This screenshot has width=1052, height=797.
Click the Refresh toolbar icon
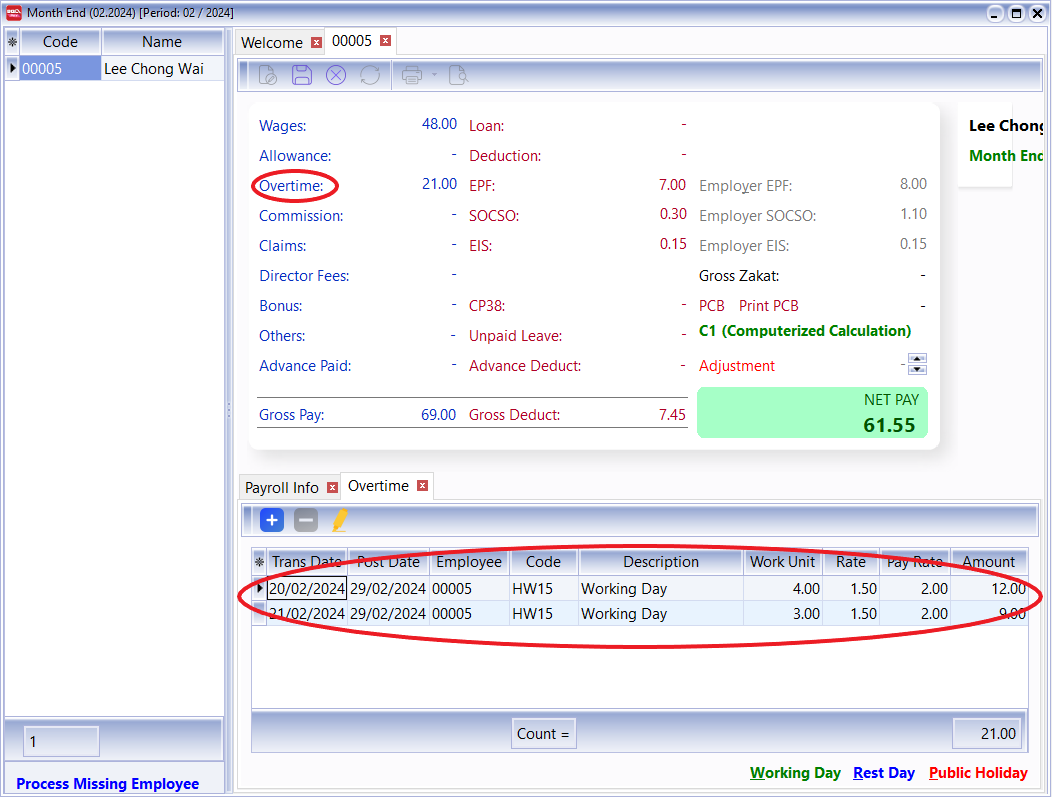coord(370,75)
